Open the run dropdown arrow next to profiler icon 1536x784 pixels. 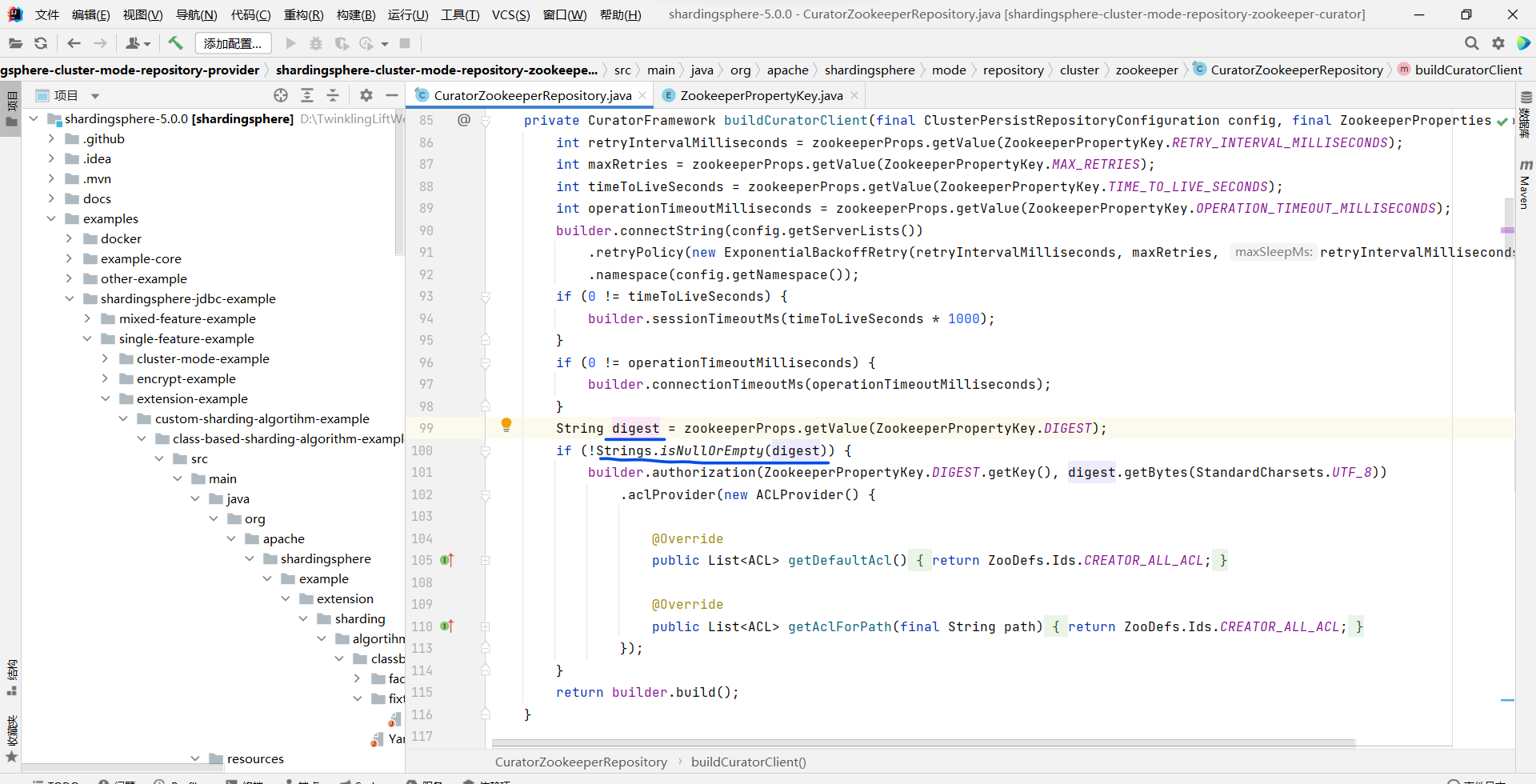(385, 44)
